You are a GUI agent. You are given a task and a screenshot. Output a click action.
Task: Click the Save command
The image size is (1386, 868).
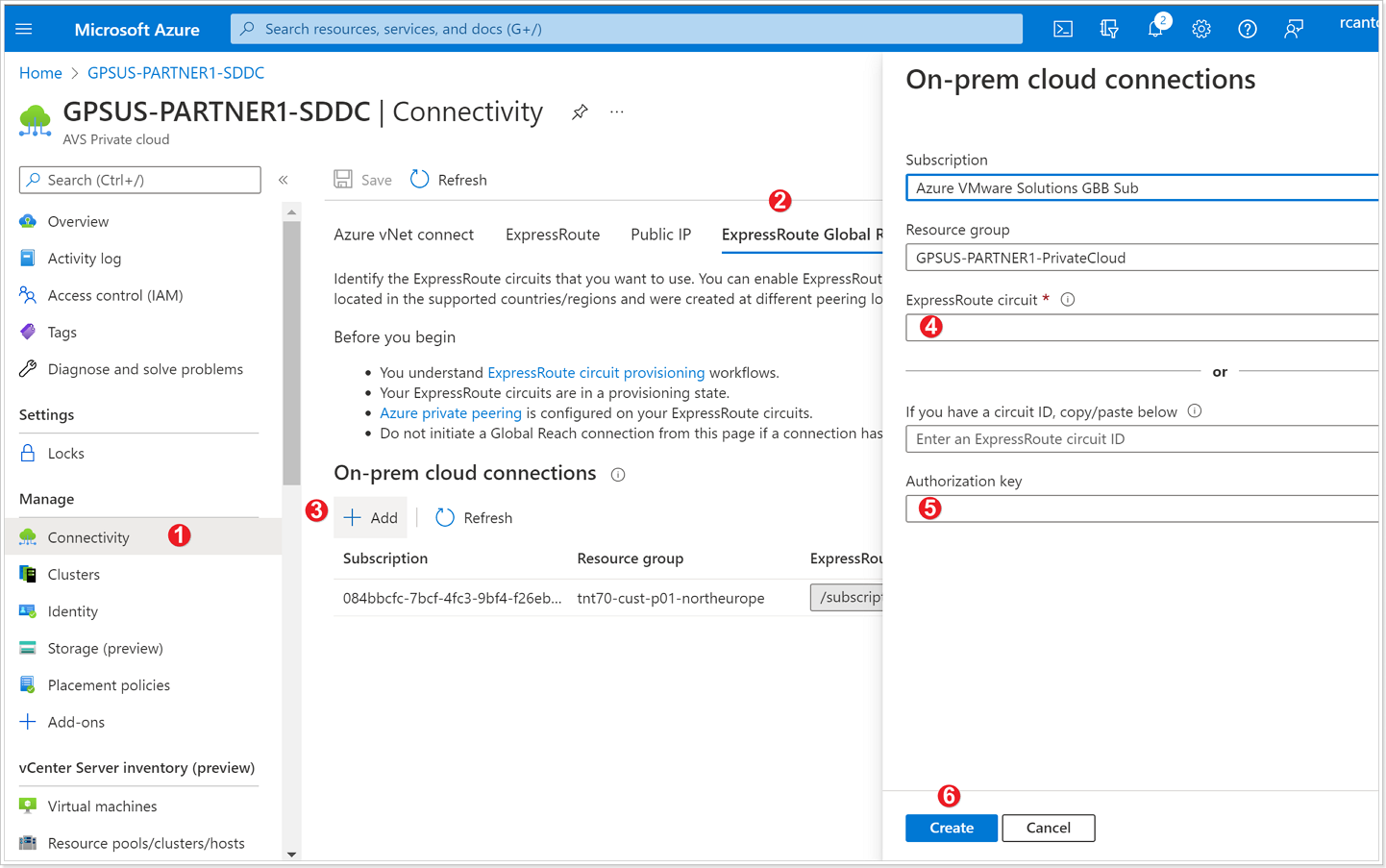(x=363, y=180)
